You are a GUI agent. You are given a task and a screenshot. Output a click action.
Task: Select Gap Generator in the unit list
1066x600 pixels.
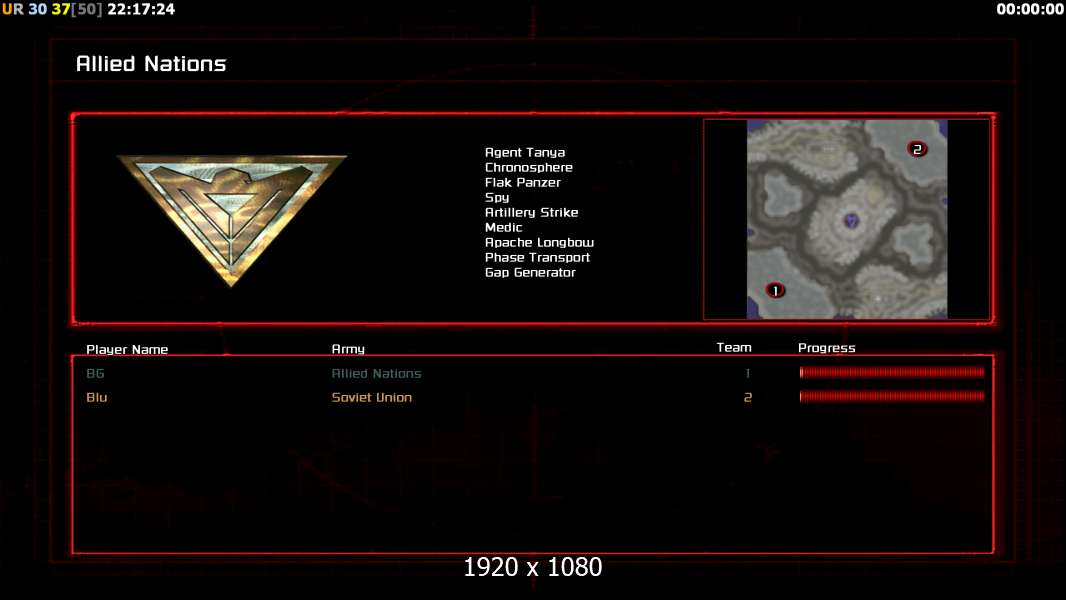(530, 272)
